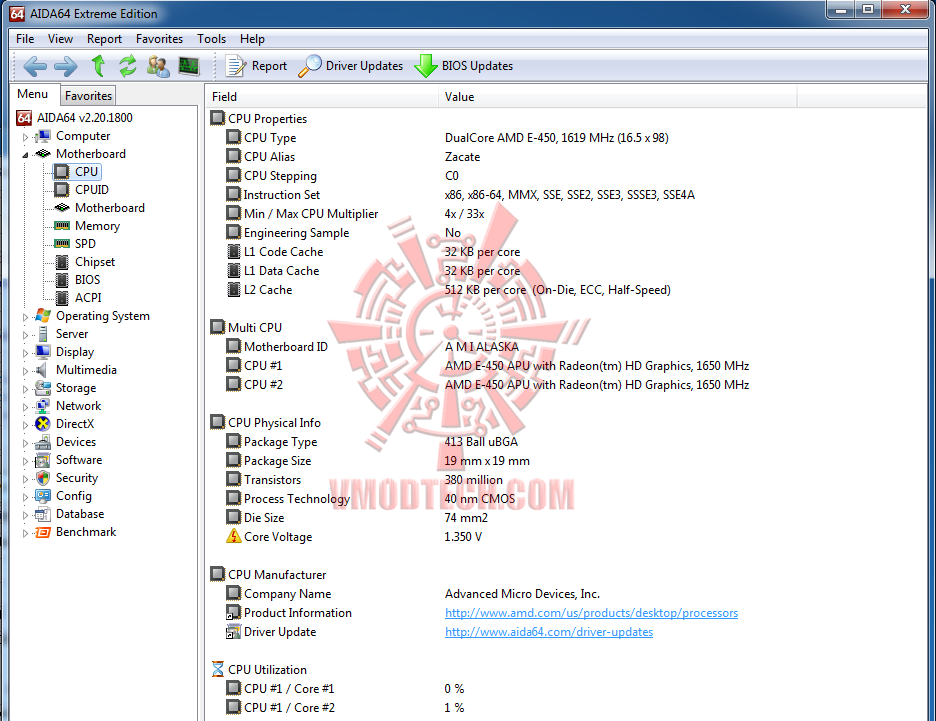Image resolution: width=936 pixels, height=721 pixels.
Task: Refresh the page with green arrows icon
Action: click(128, 66)
